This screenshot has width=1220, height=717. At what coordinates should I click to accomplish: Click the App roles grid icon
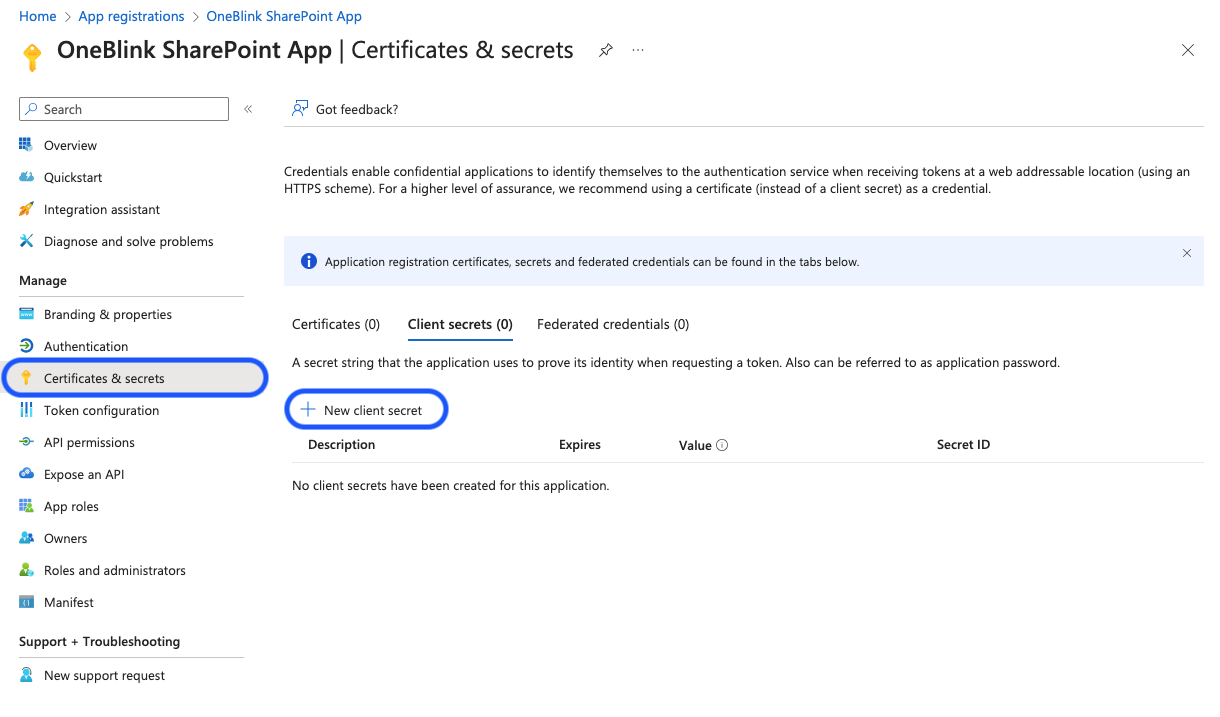coord(26,506)
